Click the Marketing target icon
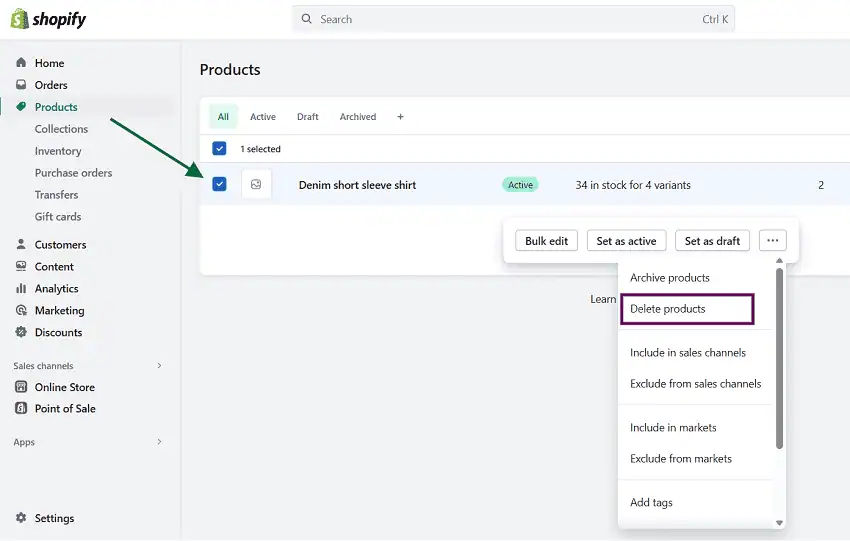The width and height of the screenshot is (850, 541). coord(21,311)
